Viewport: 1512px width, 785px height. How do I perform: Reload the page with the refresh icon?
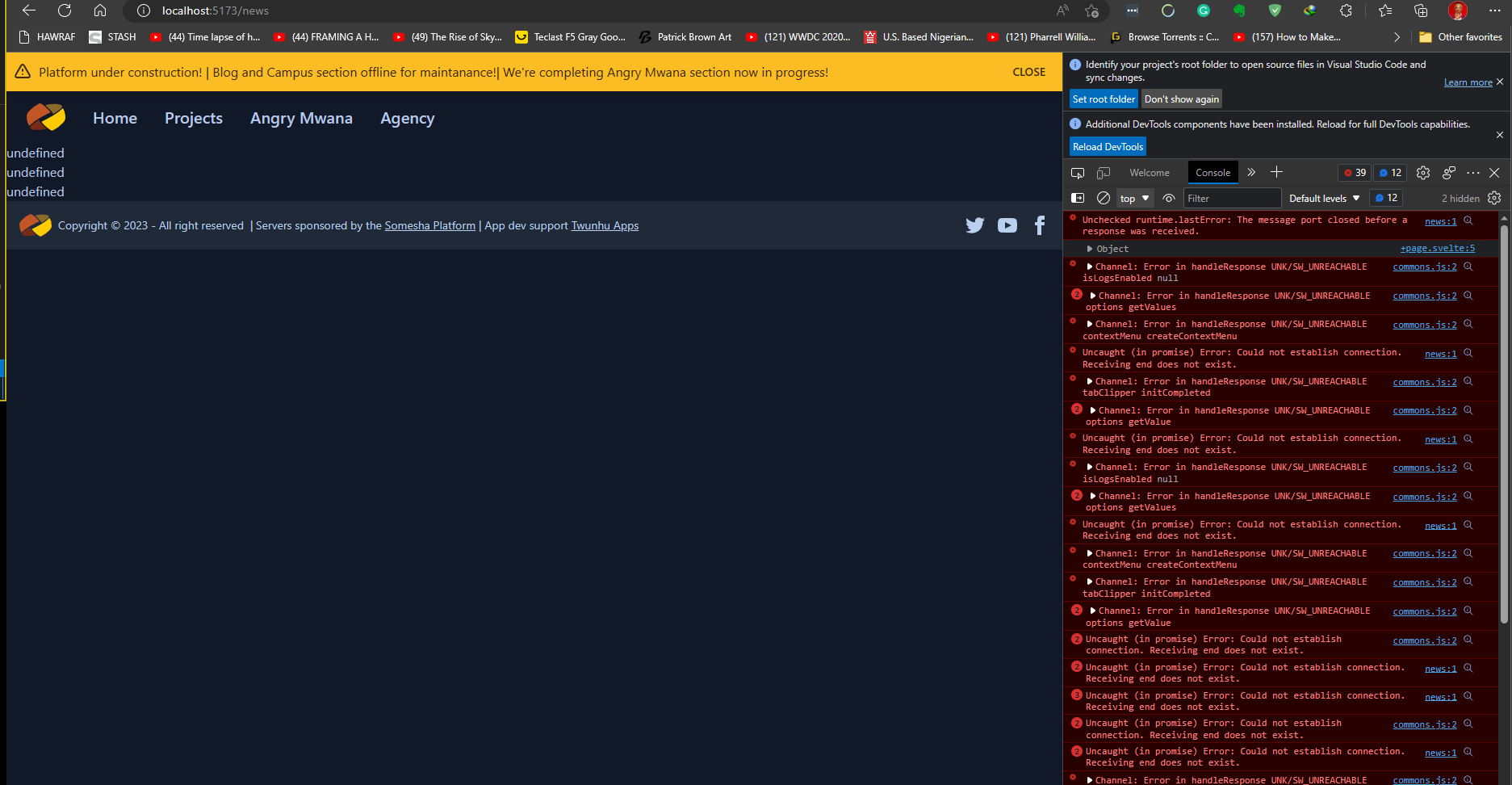pos(65,10)
